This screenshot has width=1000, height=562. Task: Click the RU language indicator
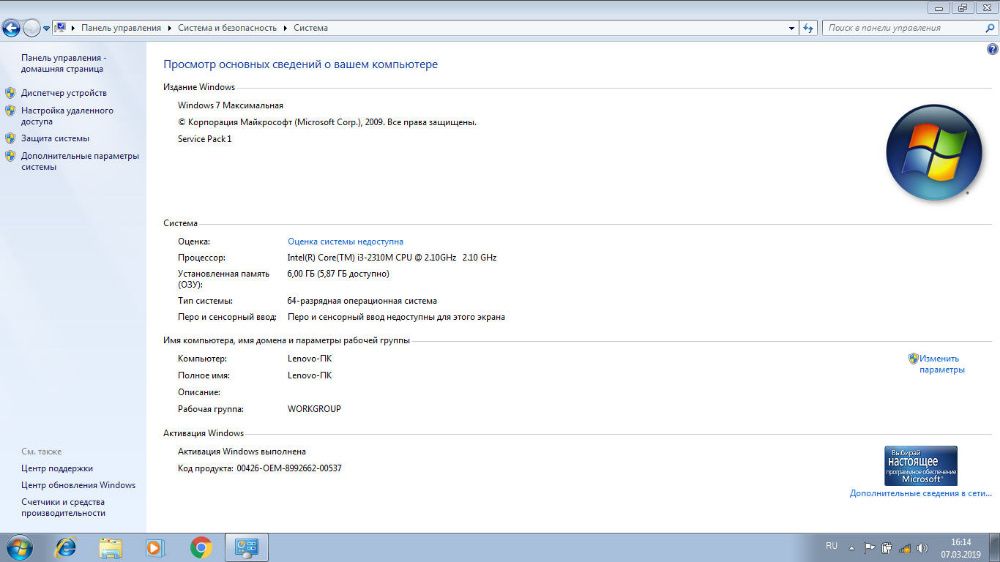click(x=832, y=546)
